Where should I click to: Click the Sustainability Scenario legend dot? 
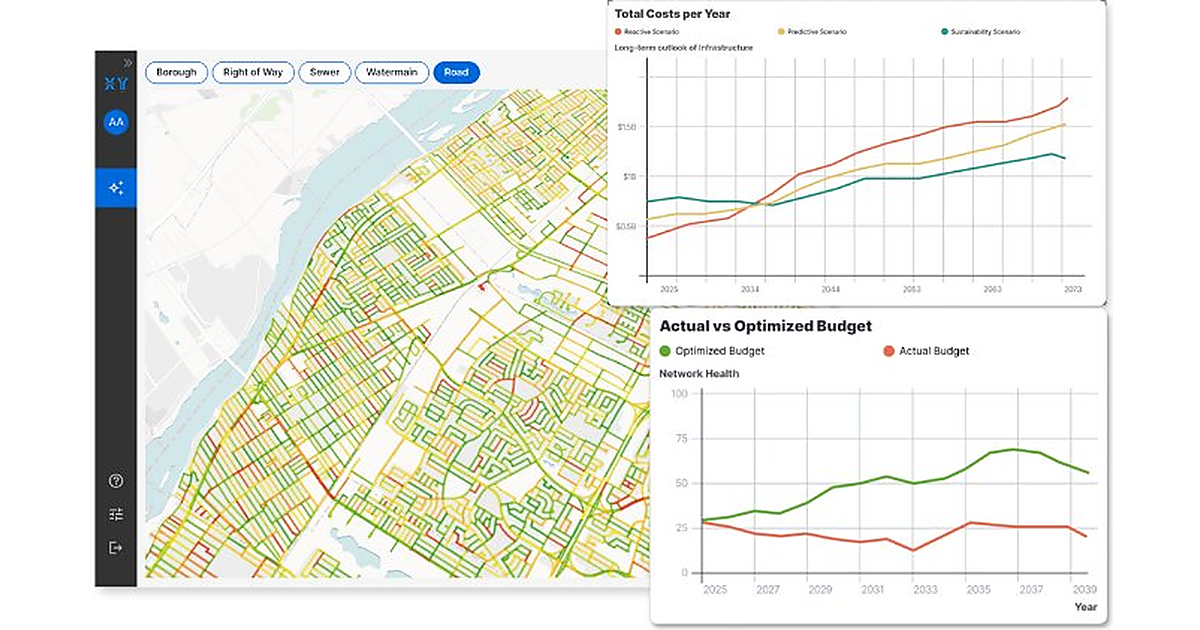pos(944,32)
